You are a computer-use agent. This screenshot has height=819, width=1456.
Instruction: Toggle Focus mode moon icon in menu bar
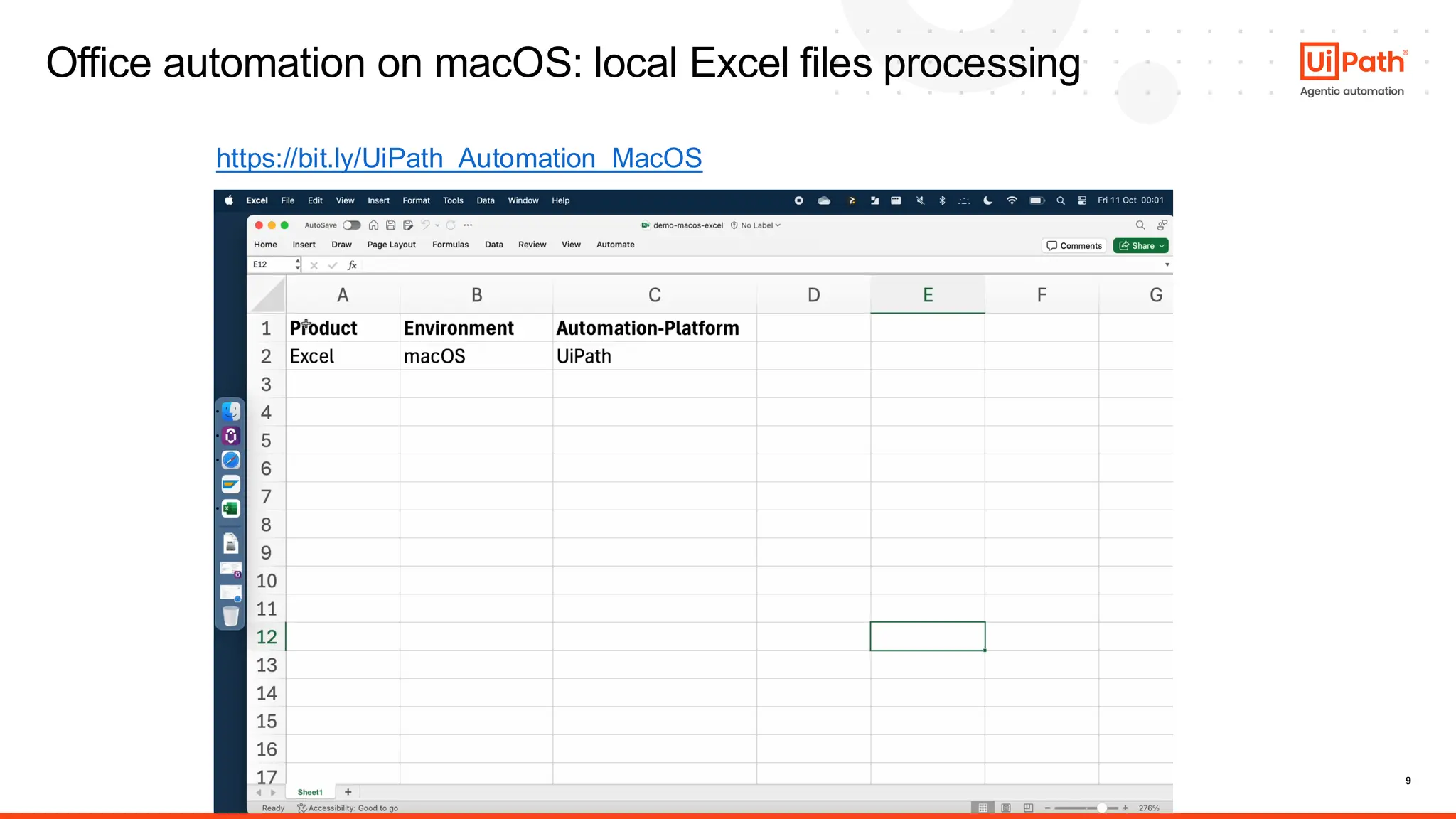(987, 200)
